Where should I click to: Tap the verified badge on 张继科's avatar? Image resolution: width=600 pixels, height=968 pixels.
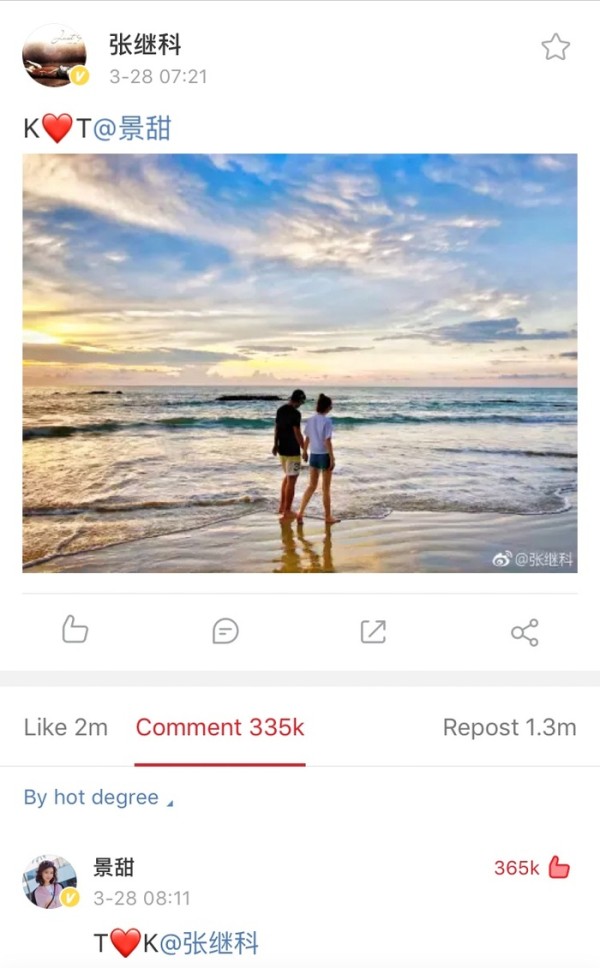80,76
